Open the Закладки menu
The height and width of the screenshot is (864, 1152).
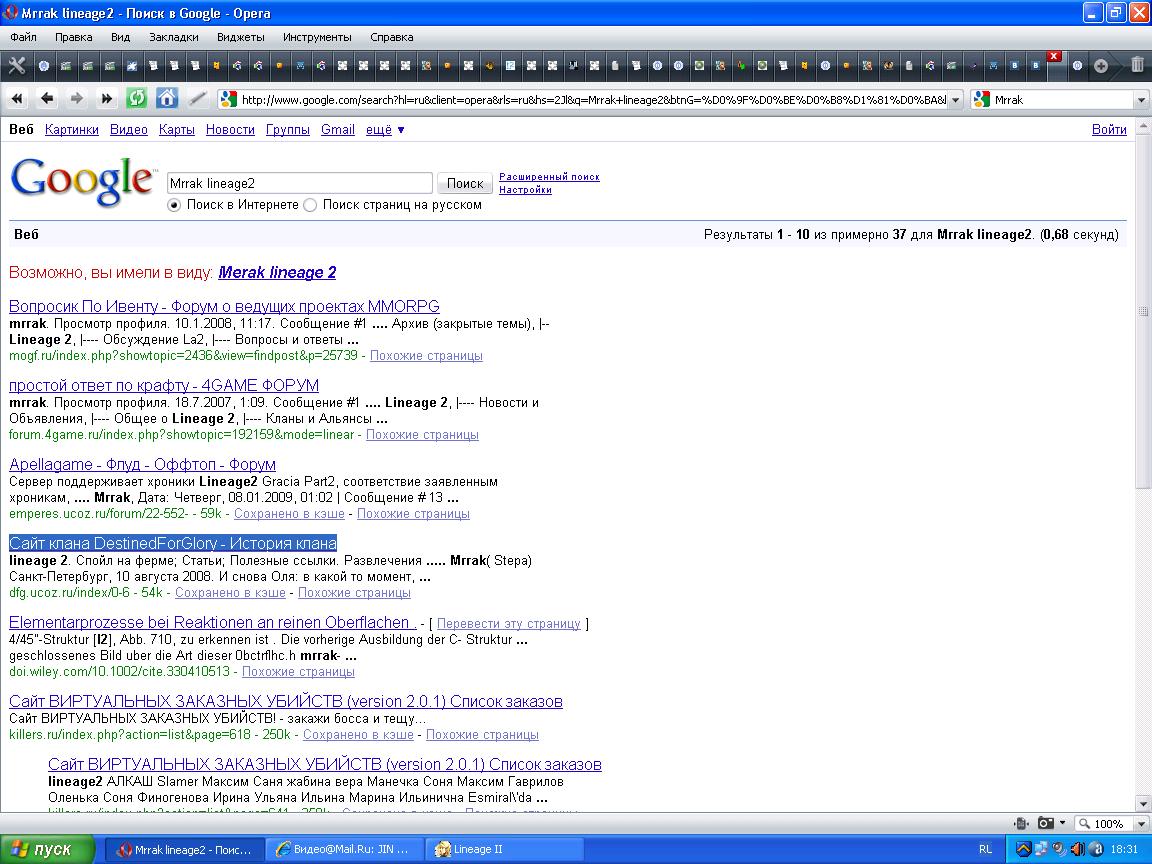click(x=173, y=37)
